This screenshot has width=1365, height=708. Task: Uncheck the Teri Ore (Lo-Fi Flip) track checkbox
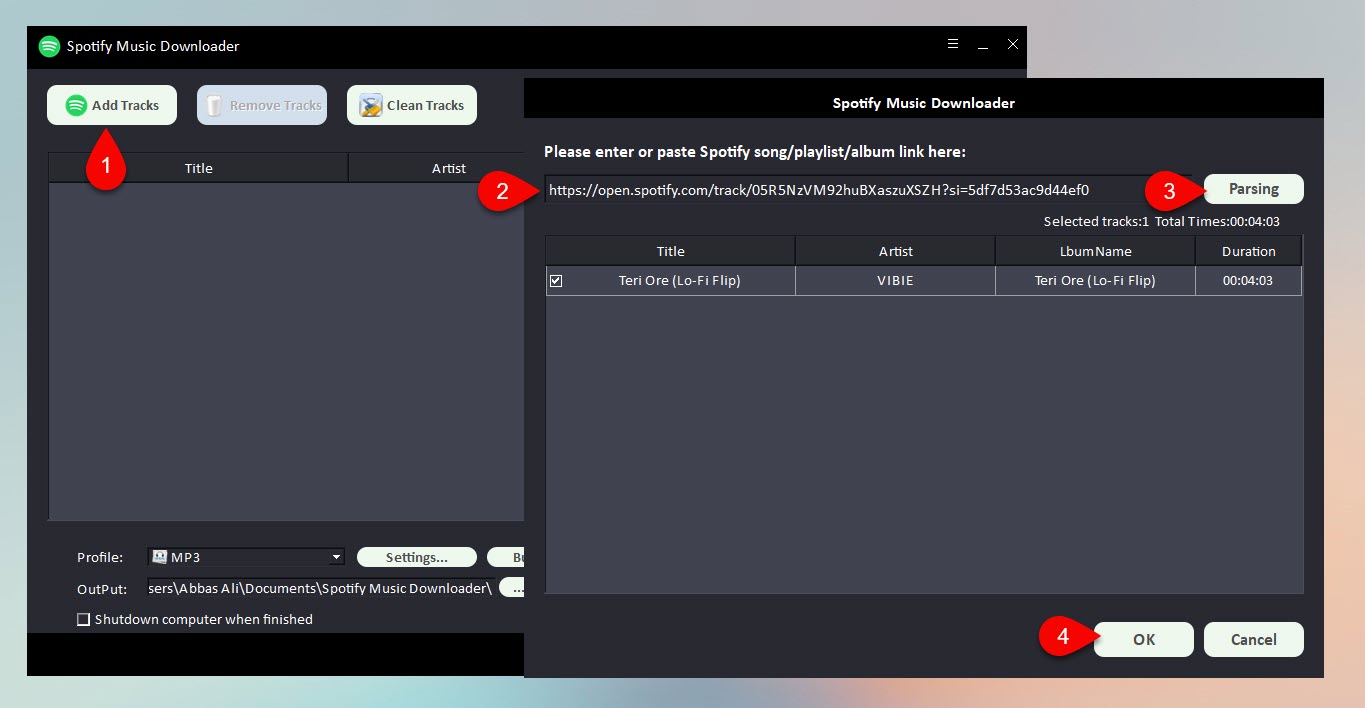(x=556, y=281)
